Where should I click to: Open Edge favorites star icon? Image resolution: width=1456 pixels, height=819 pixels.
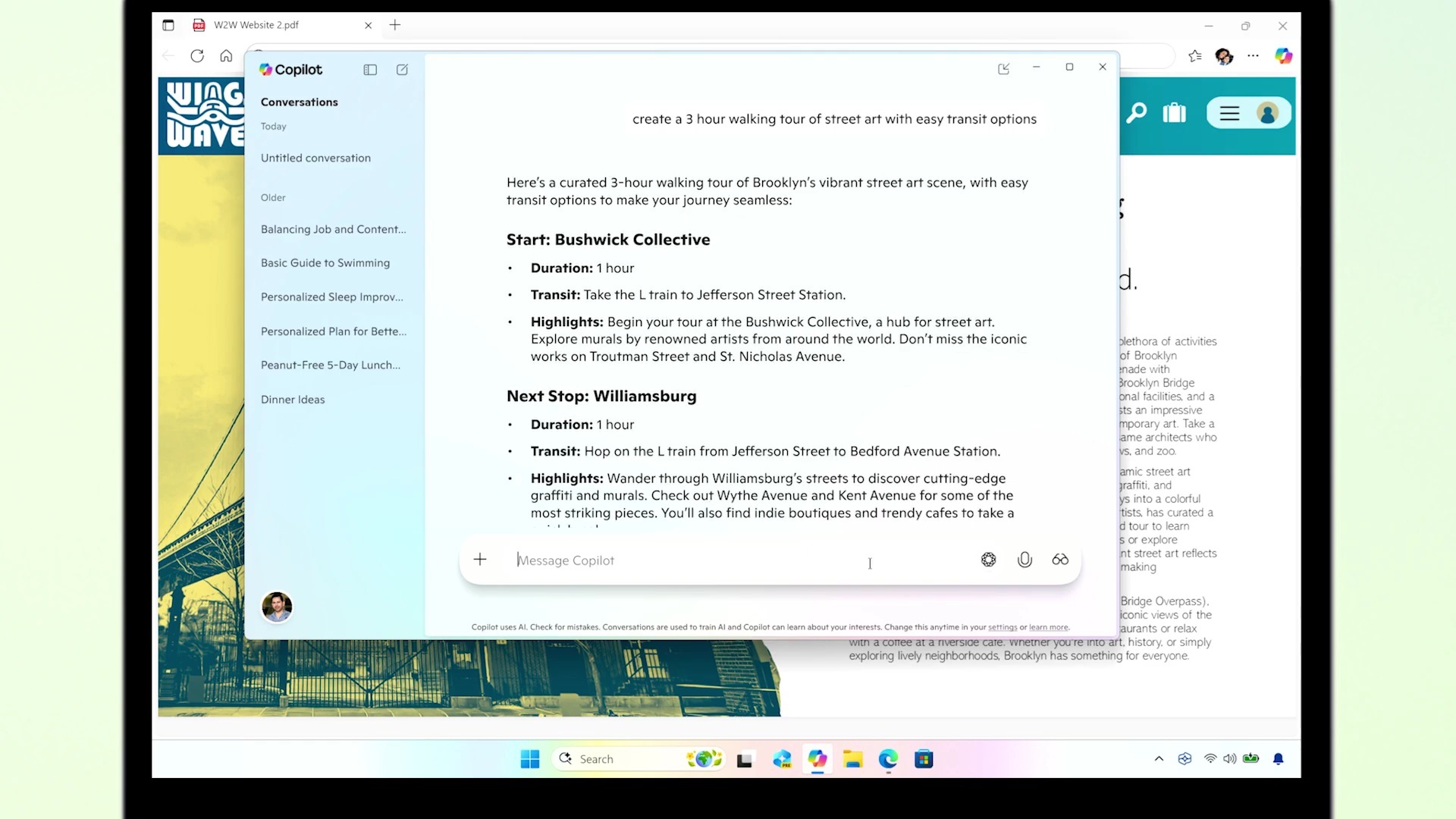[1195, 55]
